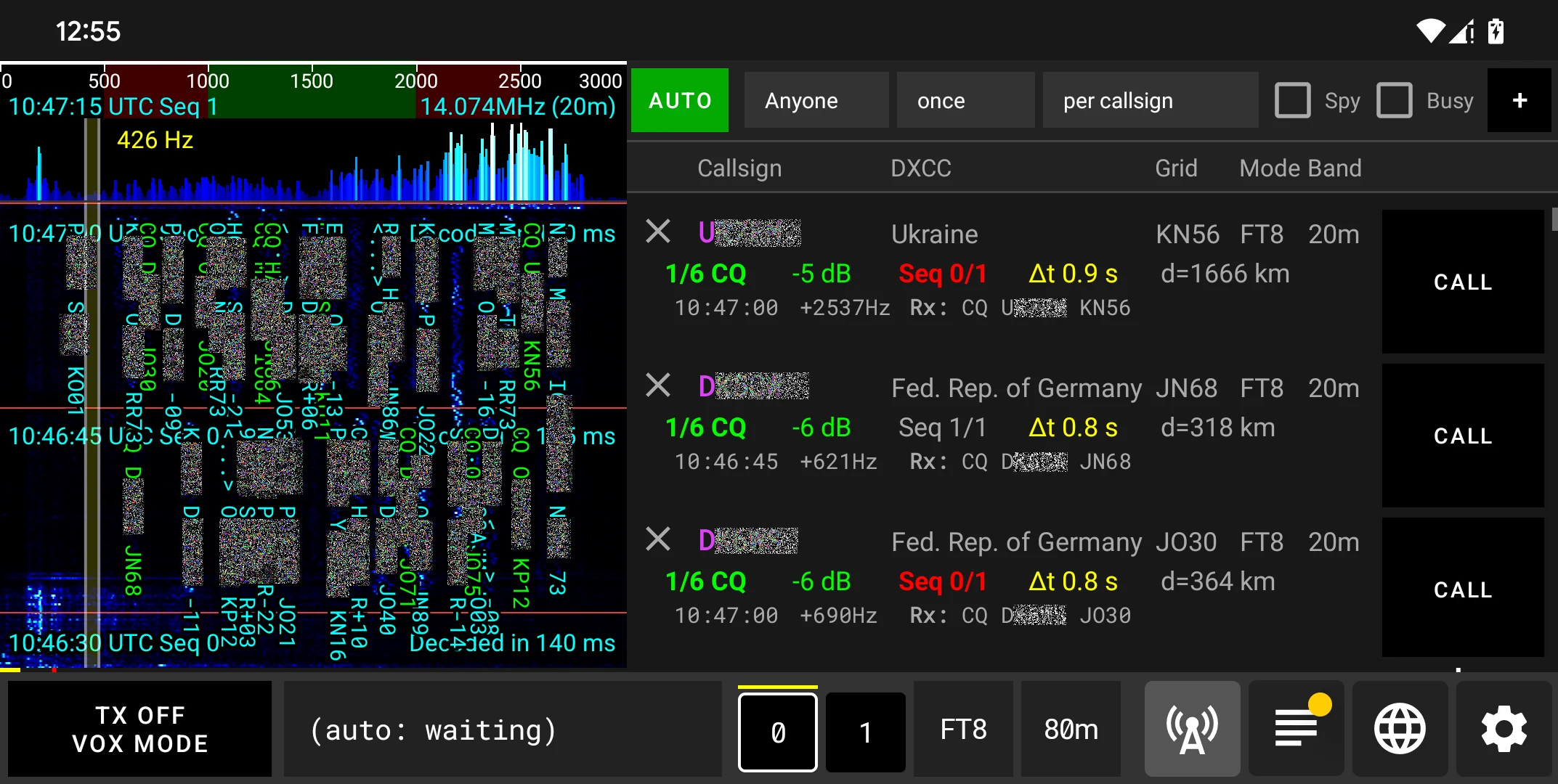Screen dimensions: 1558x784
Task: Enable the Busy checkbox
Action: click(1395, 100)
